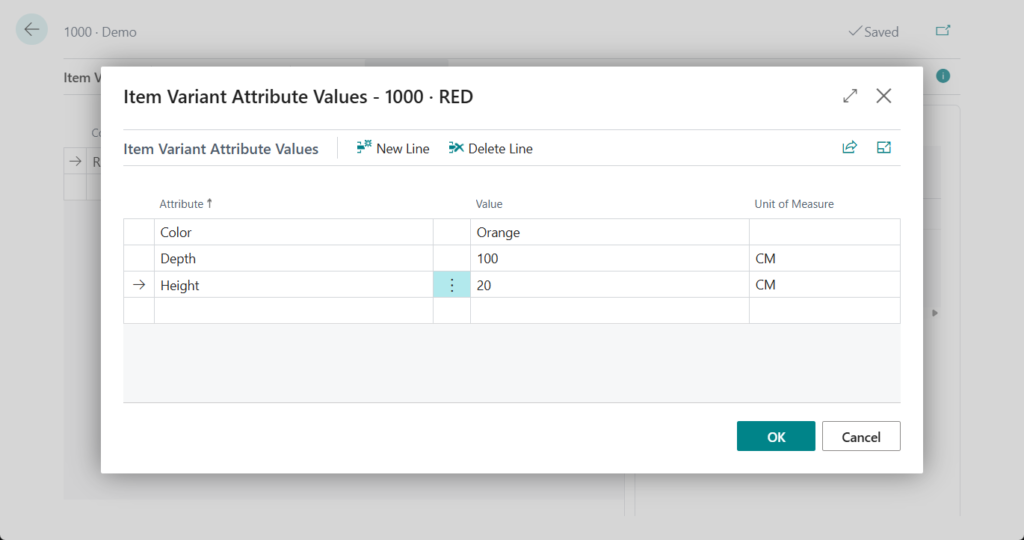Close the Item Variant Attribute Values dialog
This screenshot has height=540, width=1024.
tap(884, 96)
